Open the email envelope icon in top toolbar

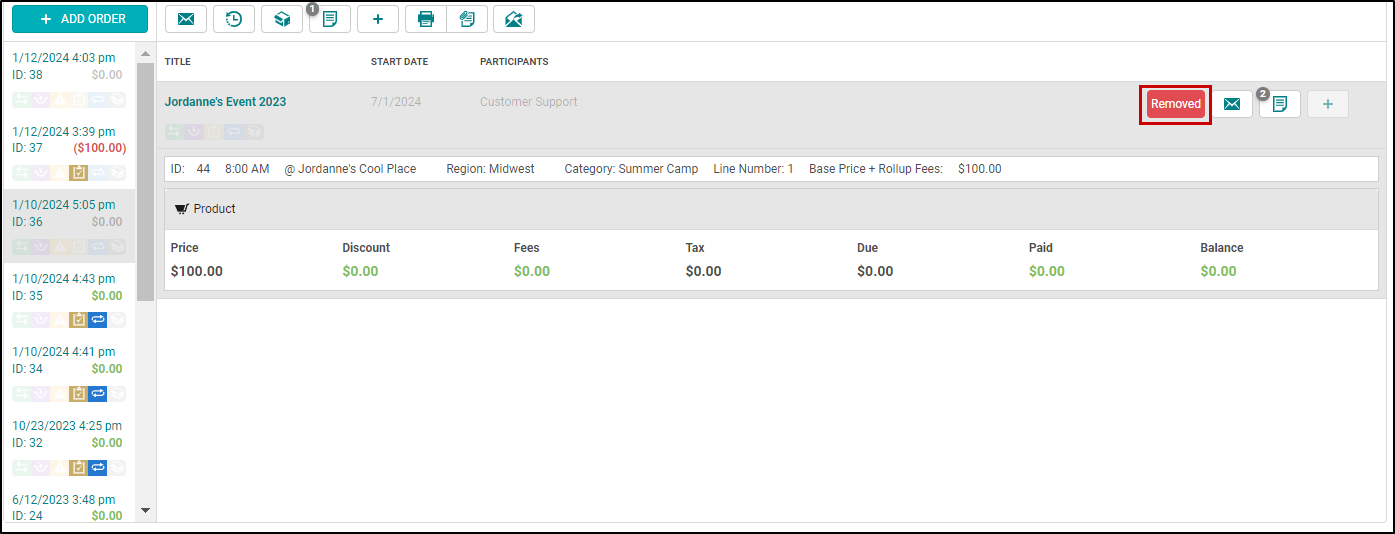click(186, 19)
